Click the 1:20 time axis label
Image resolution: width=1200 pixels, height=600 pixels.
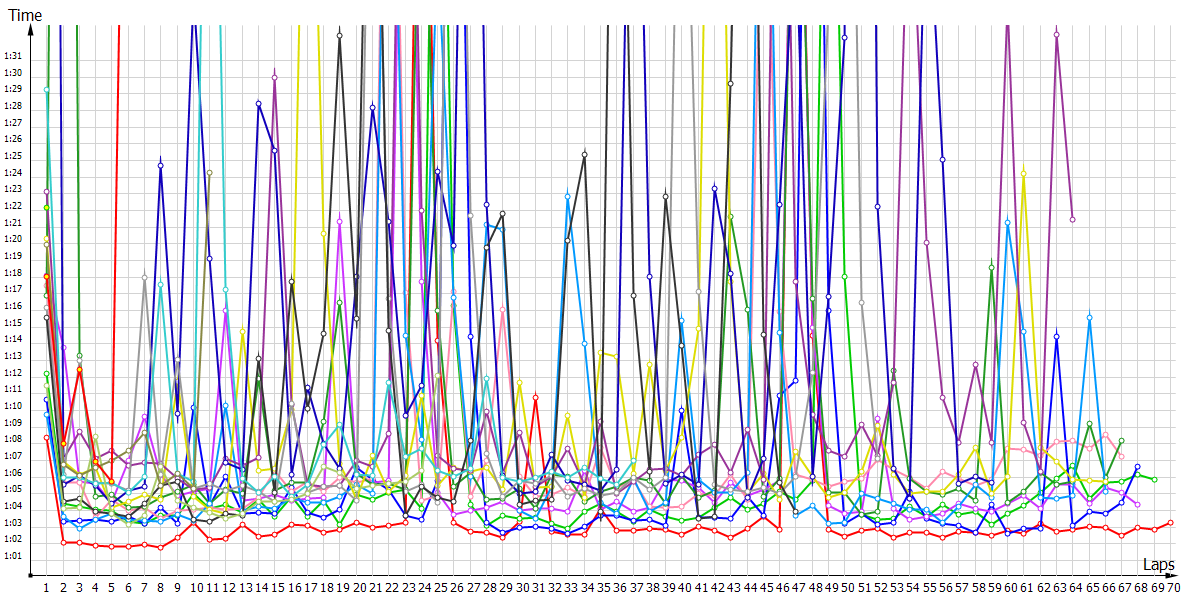point(13,239)
